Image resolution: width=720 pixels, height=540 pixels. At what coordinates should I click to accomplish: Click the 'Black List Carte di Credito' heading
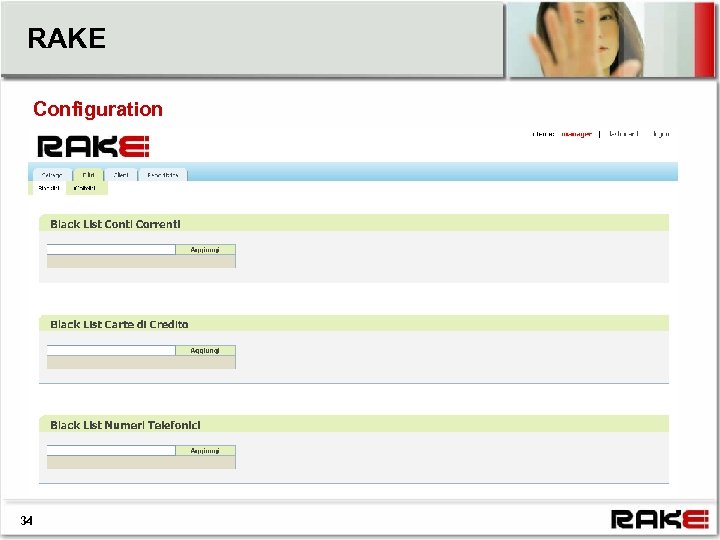point(119,324)
